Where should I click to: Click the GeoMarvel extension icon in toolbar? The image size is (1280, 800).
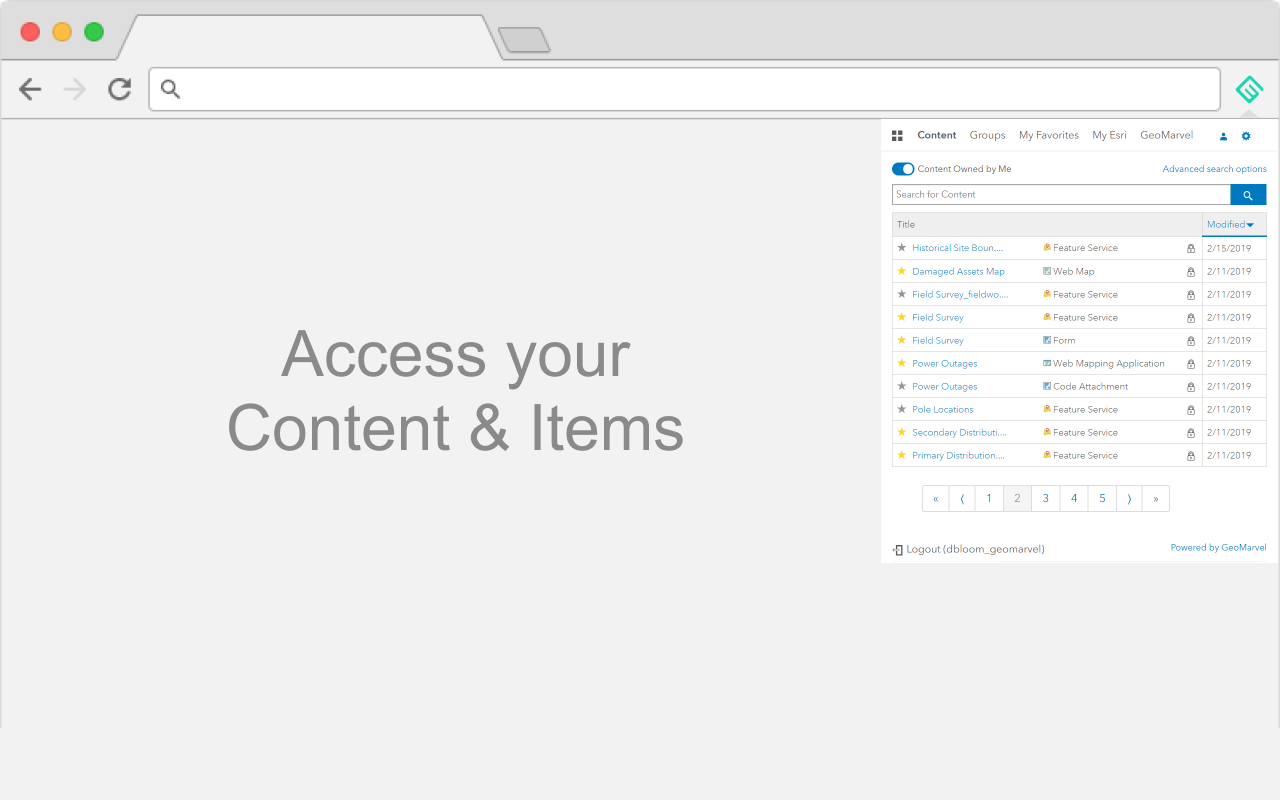click(x=1250, y=90)
